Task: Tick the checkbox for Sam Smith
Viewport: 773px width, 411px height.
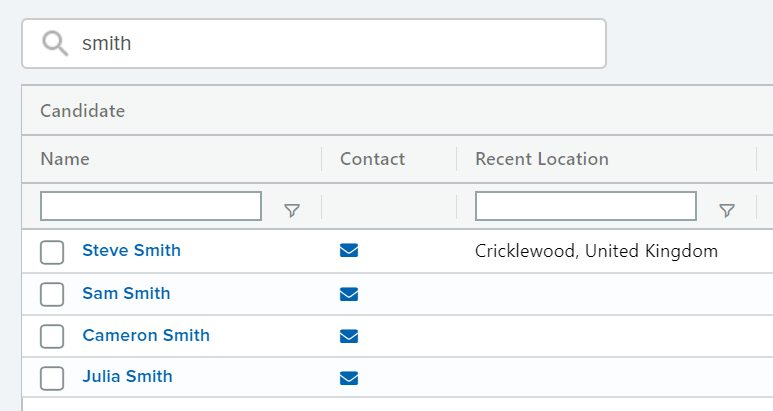Action: tap(52, 294)
